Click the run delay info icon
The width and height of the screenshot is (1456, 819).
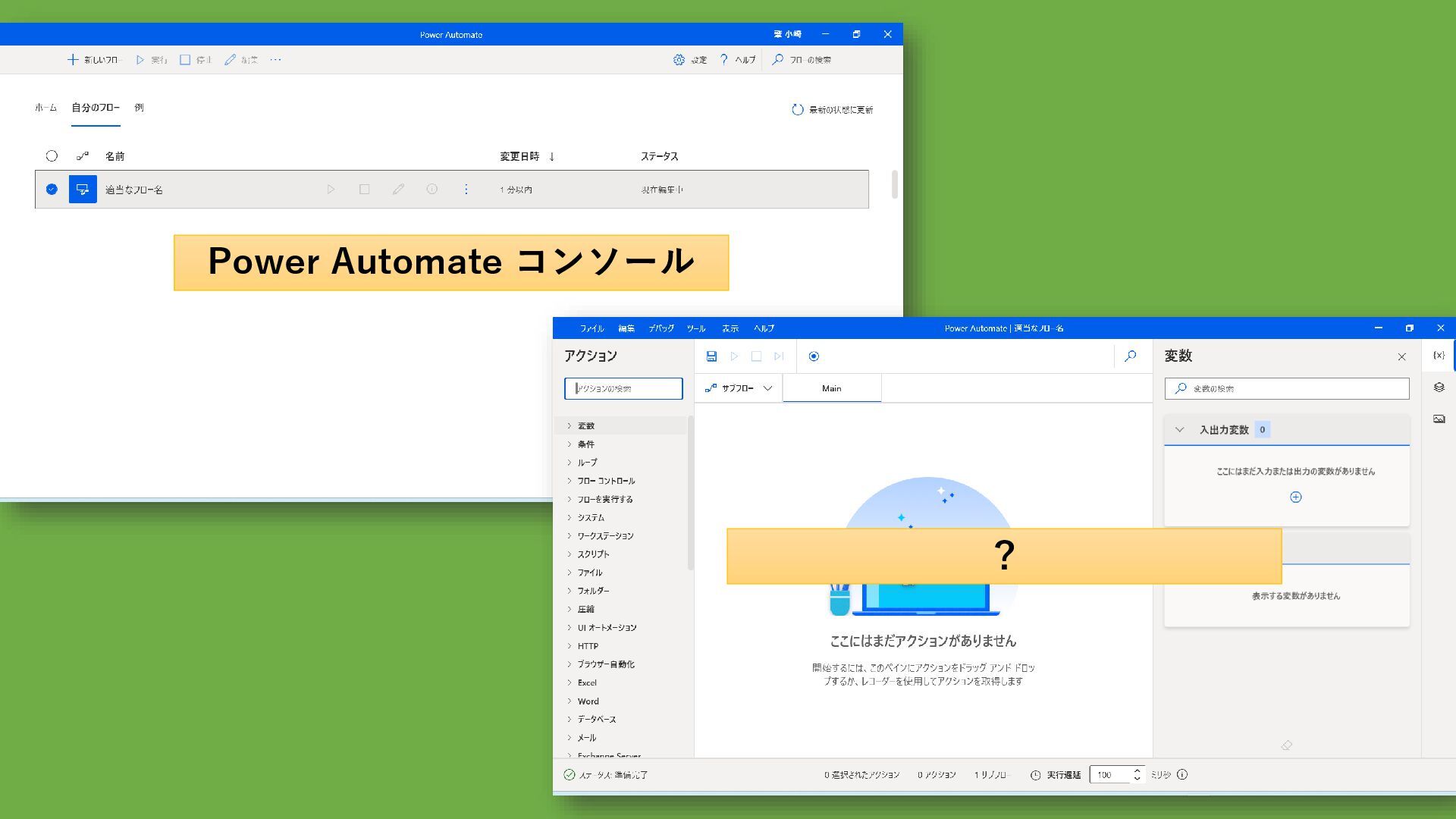coord(1182,775)
